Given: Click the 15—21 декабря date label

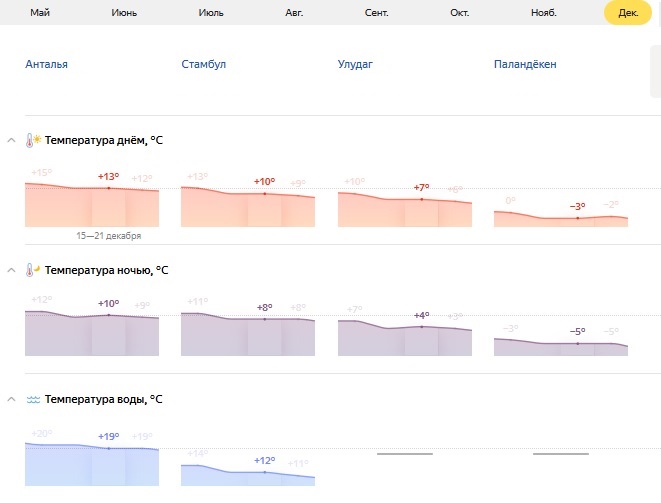Looking at the screenshot, I should [x=108, y=236].
